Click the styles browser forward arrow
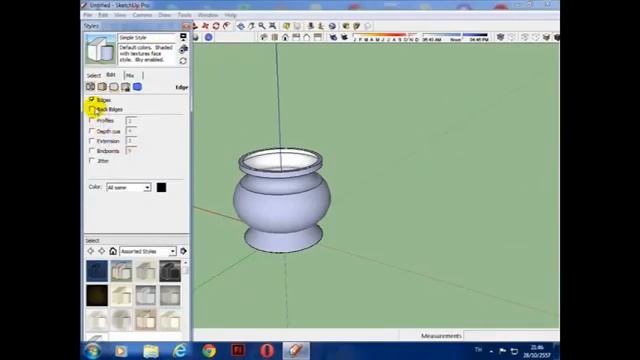 (x=102, y=251)
